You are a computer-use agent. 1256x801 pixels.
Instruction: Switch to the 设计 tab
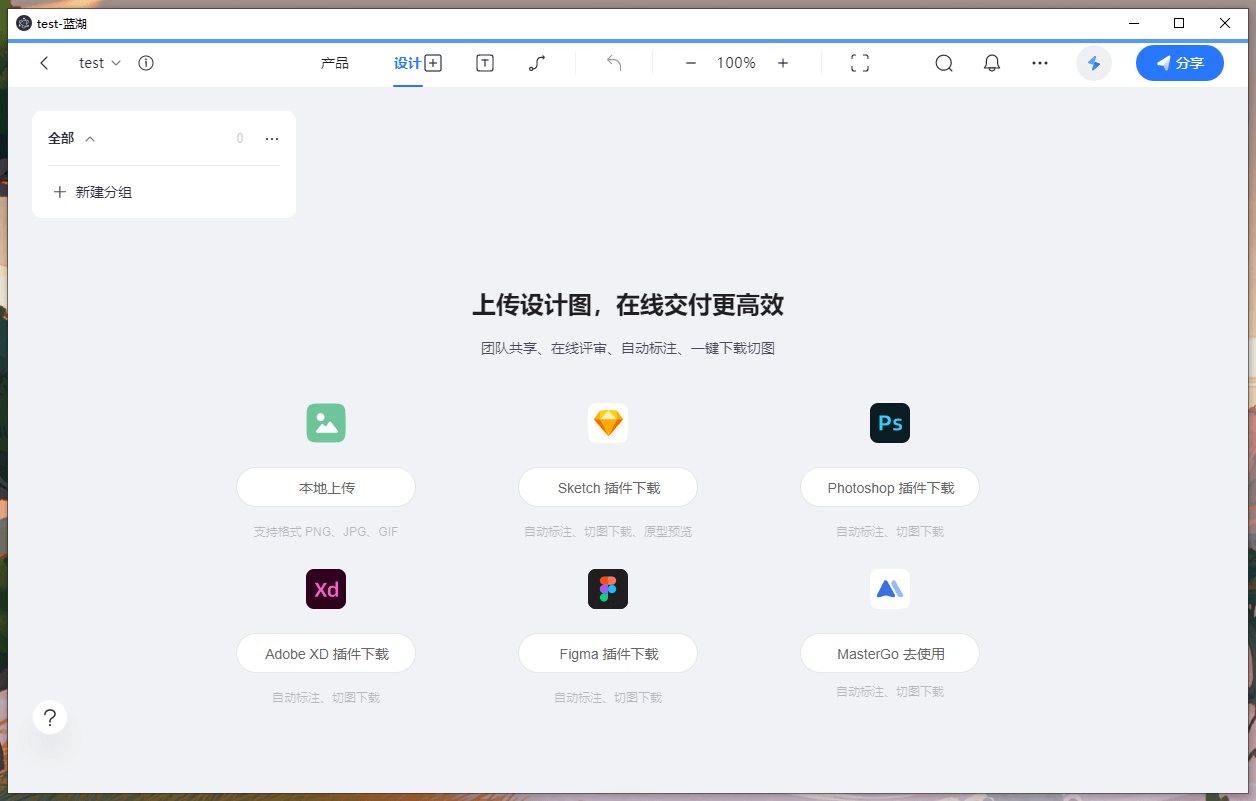[x=407, y=63]
